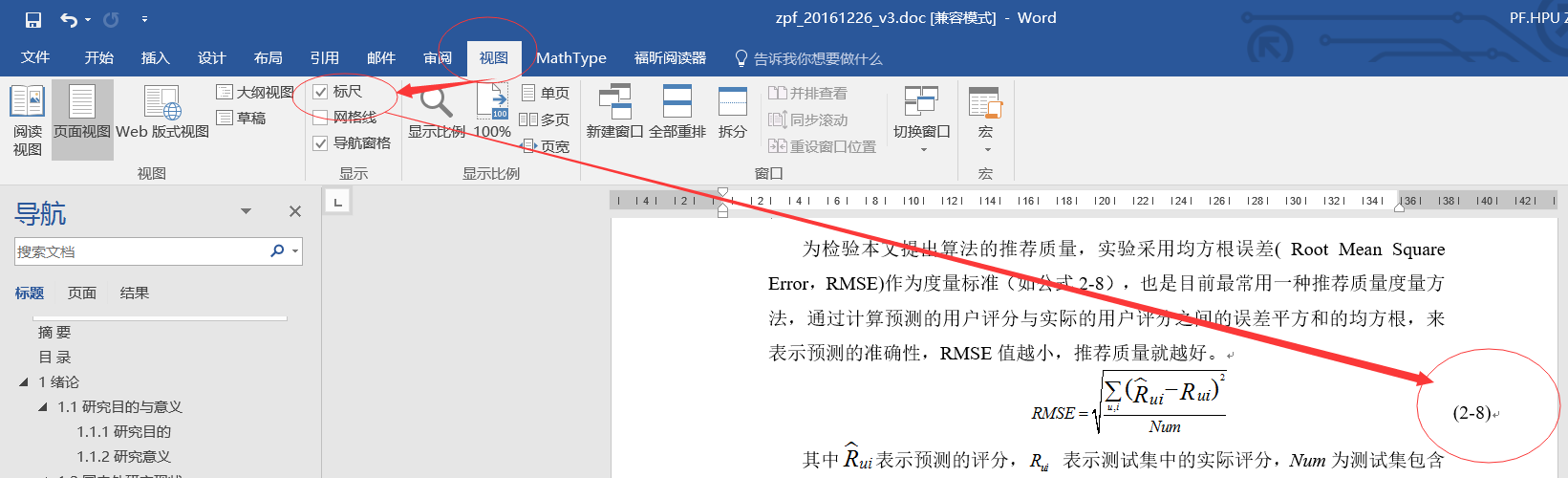The image size is (1568, 478).
Task: Open a 新建窗口
Action: [x=615, y=113]
